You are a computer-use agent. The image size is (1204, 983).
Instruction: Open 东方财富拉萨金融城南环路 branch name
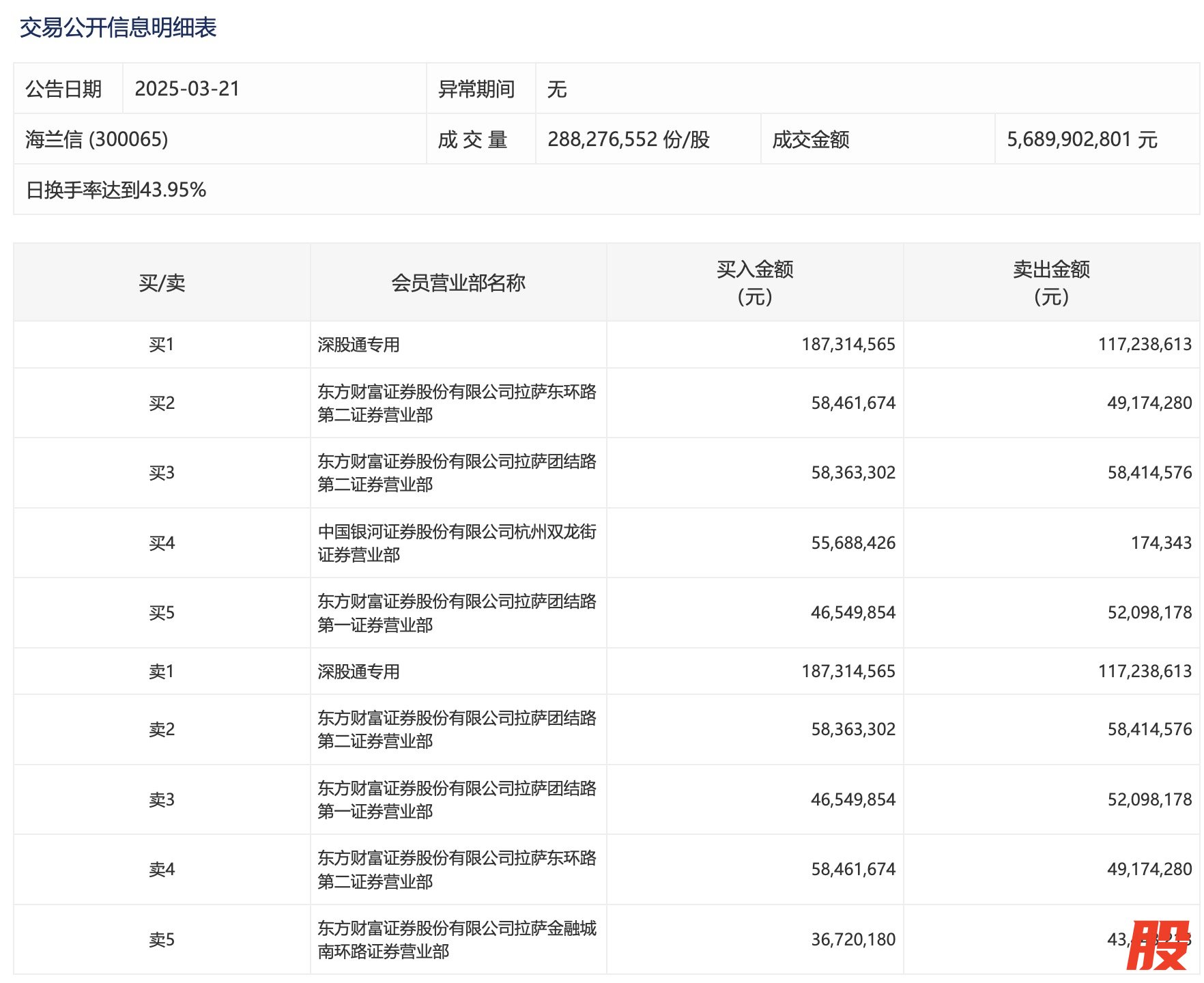pos(457,939)
